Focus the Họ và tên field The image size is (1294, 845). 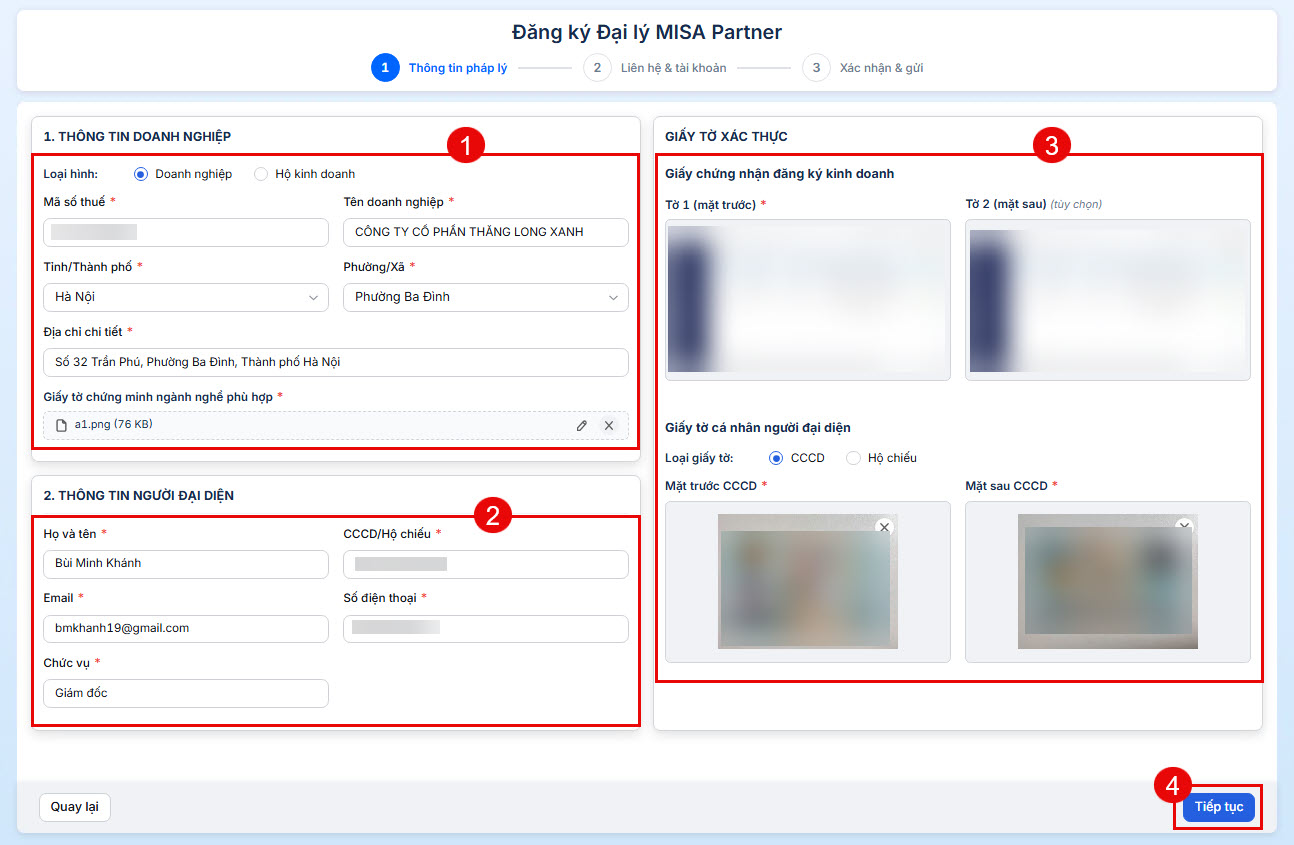[186, 564]
